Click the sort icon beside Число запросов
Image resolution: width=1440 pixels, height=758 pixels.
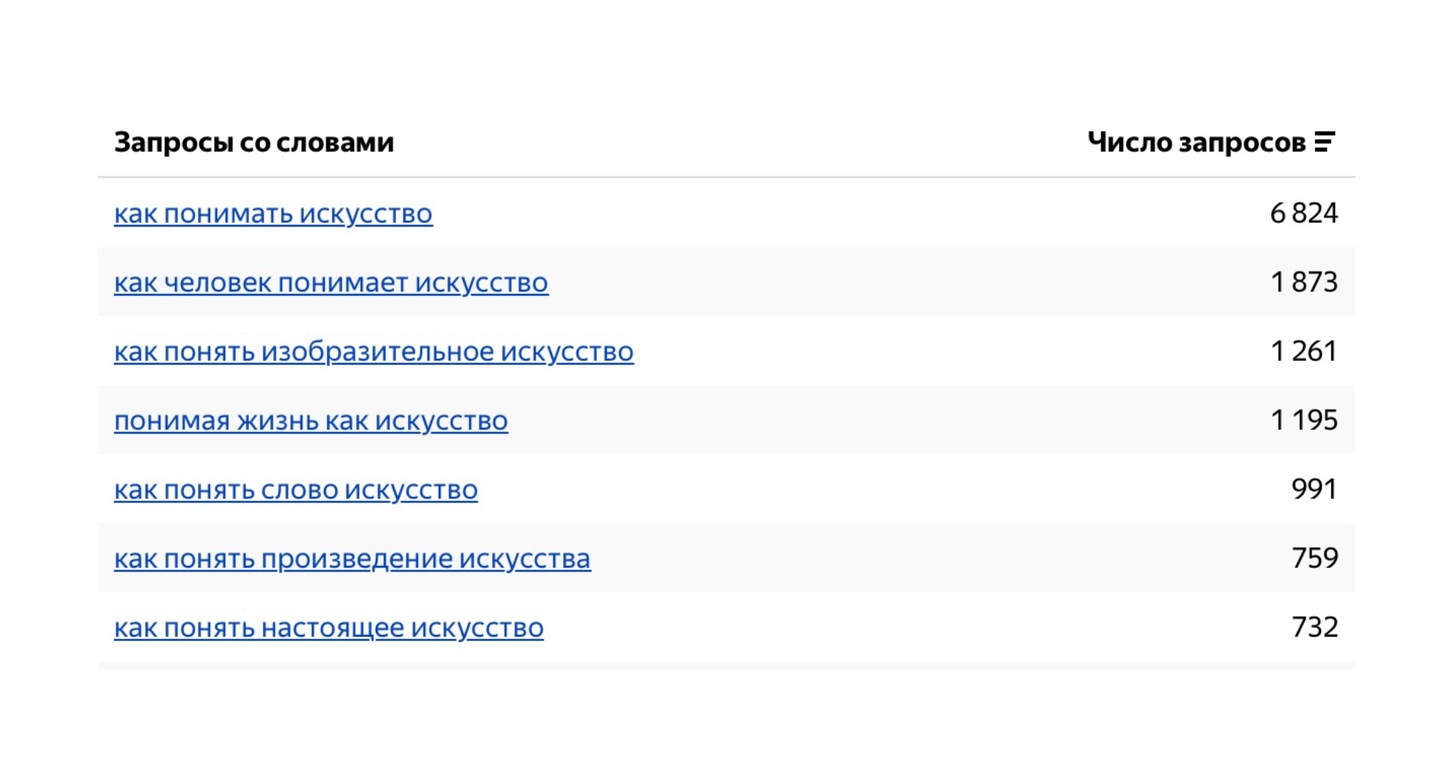1325,142
